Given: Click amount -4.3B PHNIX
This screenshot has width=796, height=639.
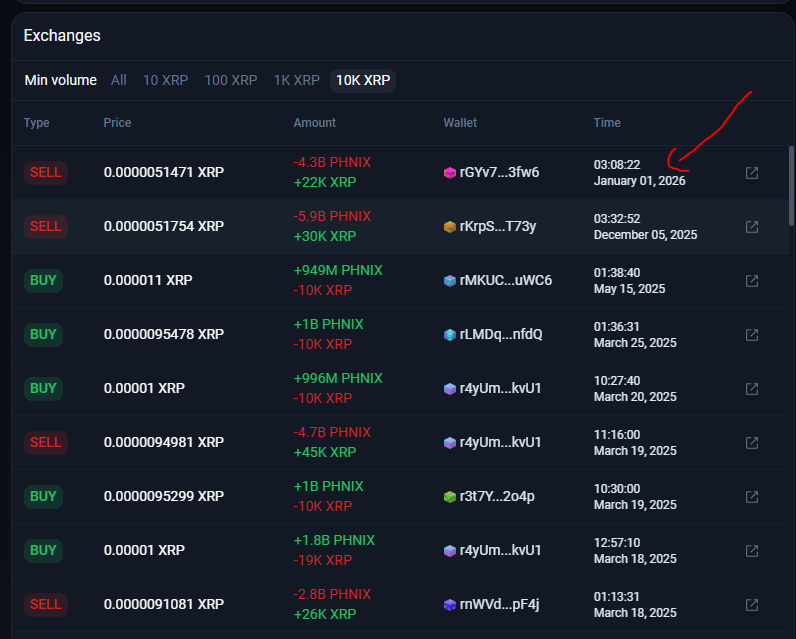Looking at the screenshot, I should (332, 162).
